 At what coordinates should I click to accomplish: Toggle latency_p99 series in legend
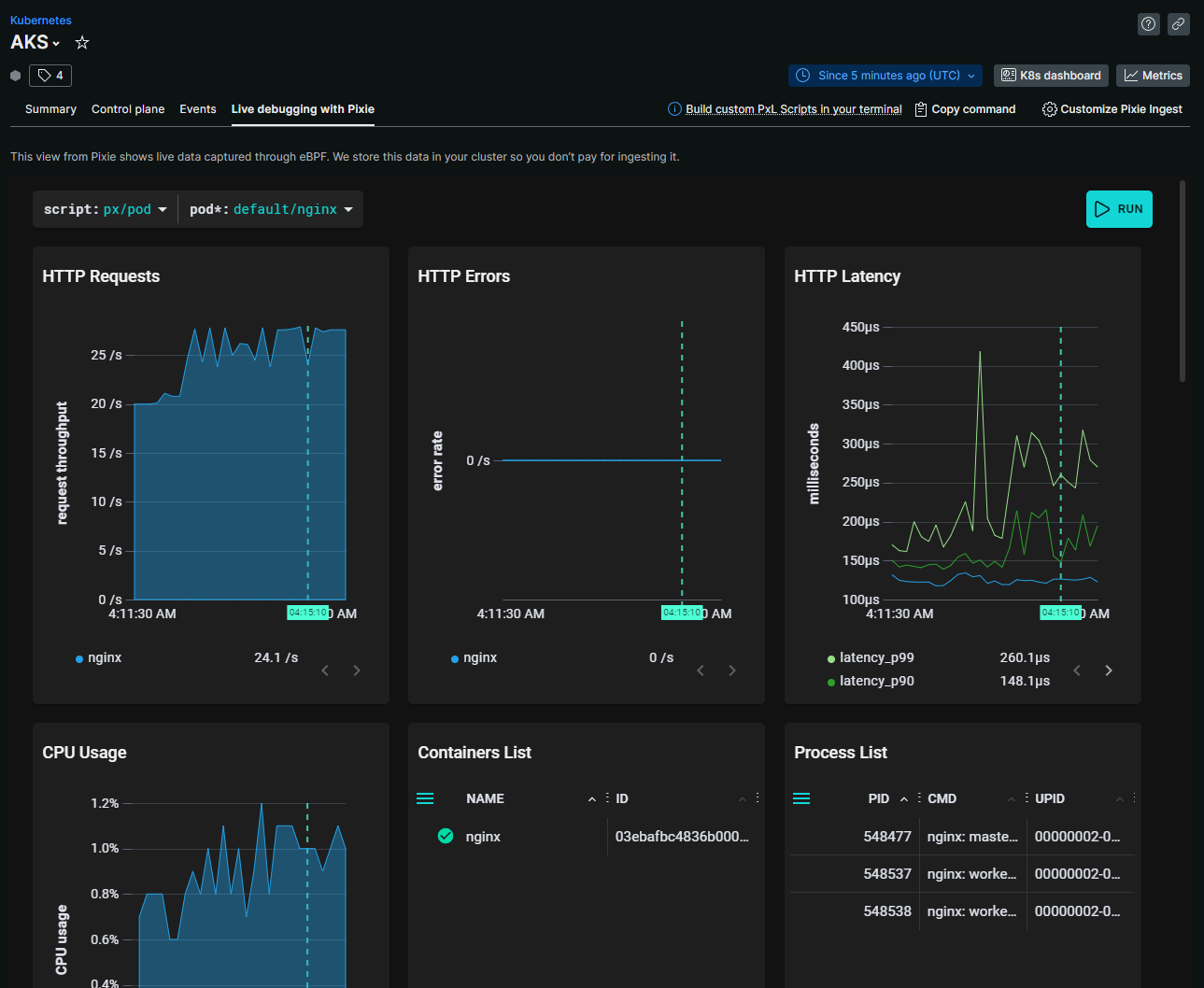(871, 657)
